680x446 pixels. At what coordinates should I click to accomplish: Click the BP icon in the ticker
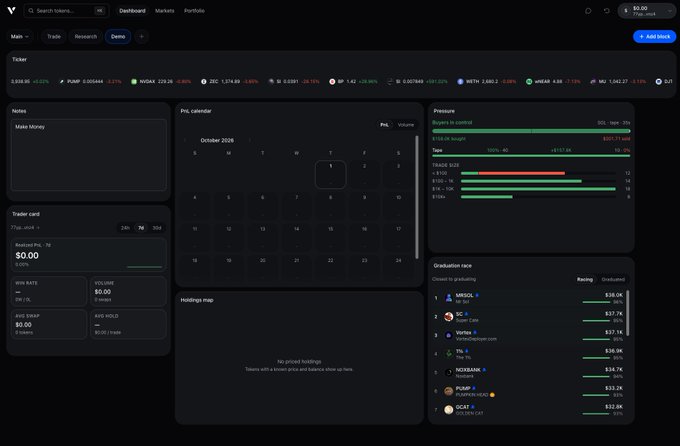pos(332,82)
